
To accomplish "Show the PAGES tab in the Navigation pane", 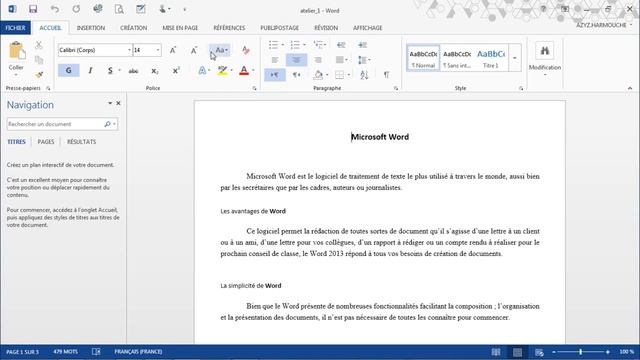I will coord(46,142).
